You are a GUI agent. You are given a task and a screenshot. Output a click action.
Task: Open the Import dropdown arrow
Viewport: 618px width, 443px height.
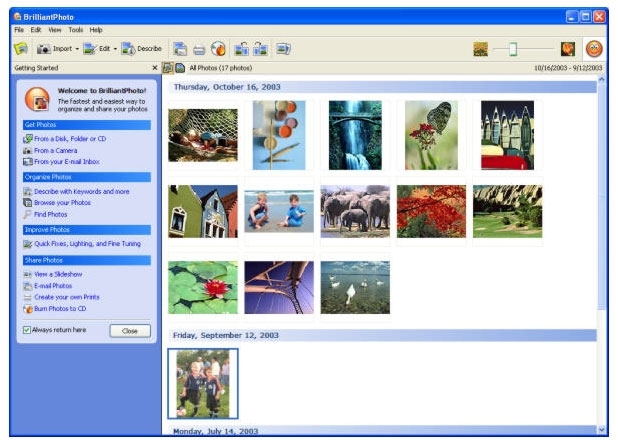(77, 49)
